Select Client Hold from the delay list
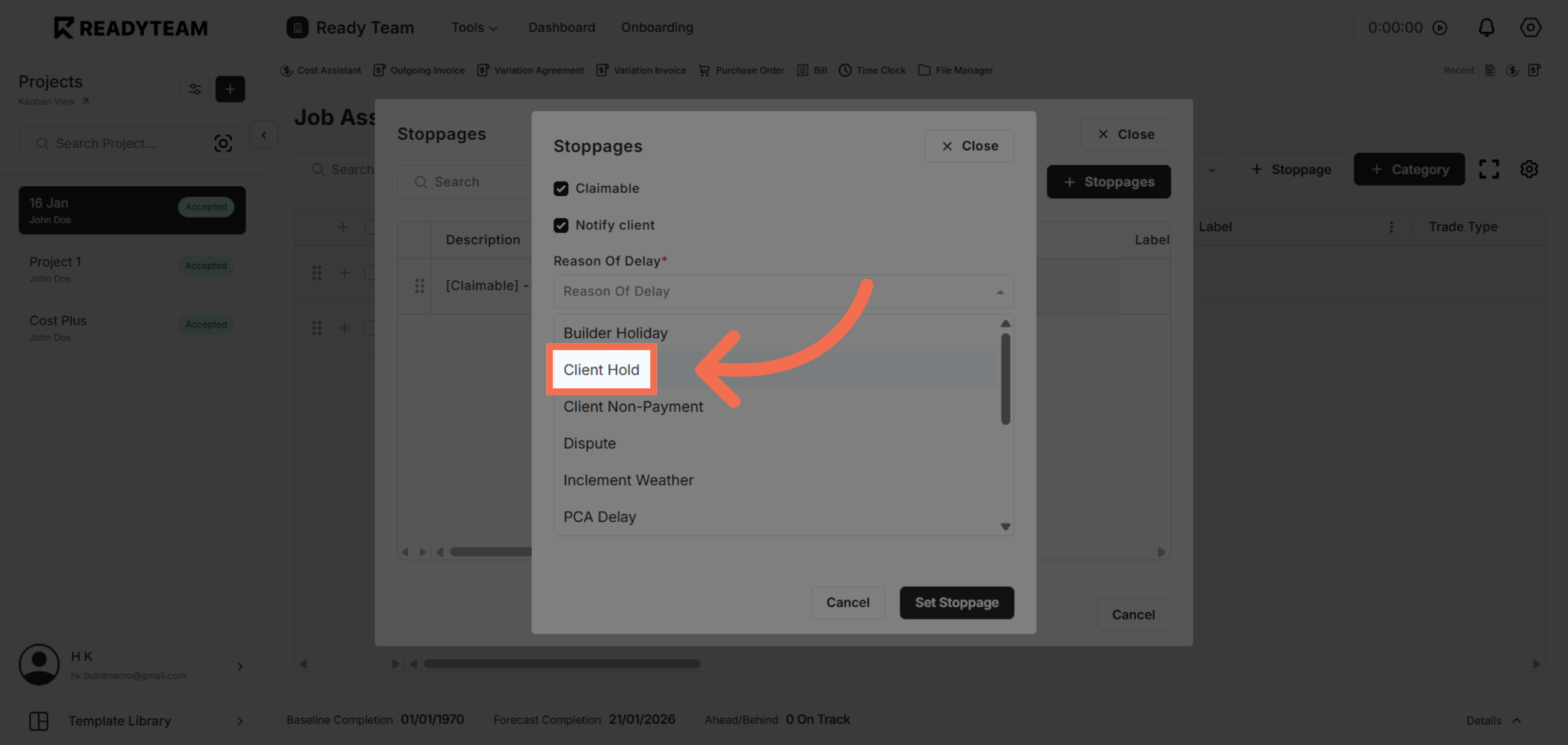Screen dimensions: 1568x745 (601, 369)
